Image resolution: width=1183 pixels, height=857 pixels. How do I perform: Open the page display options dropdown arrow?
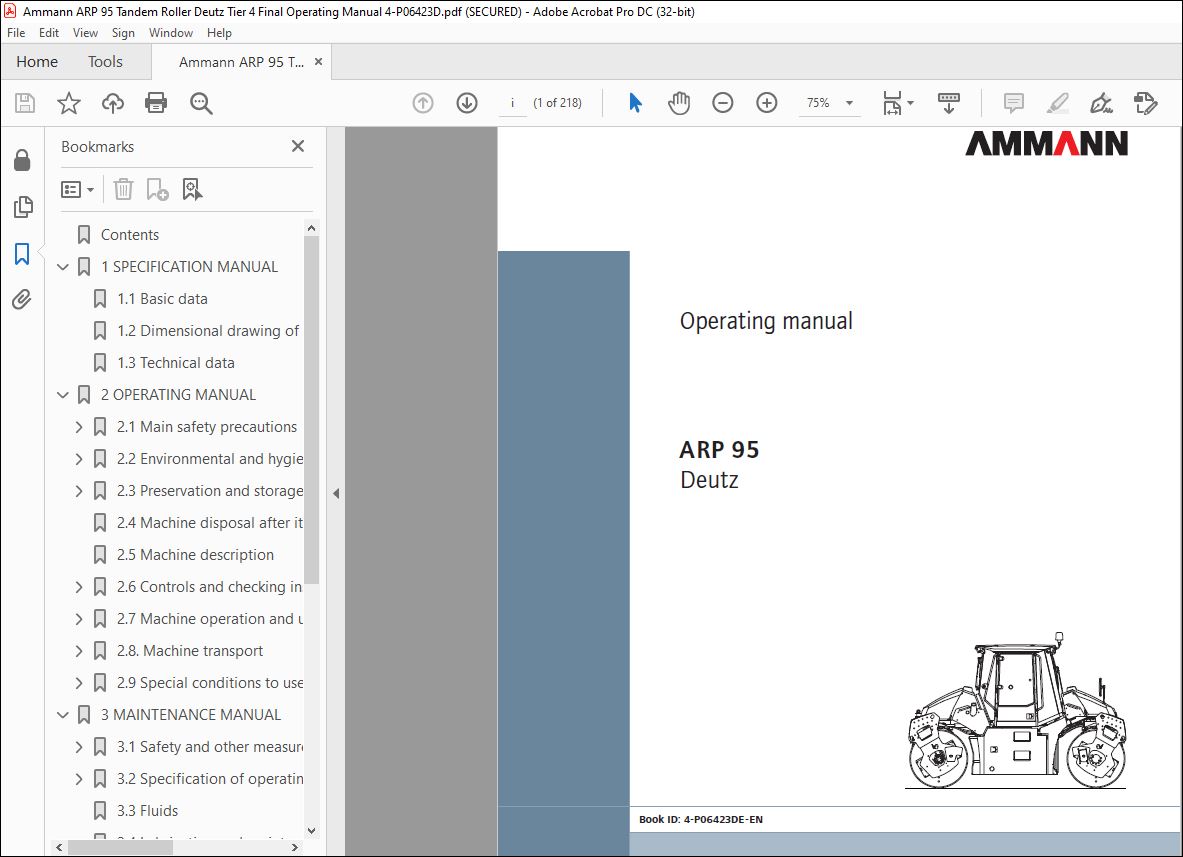(911, 103)
